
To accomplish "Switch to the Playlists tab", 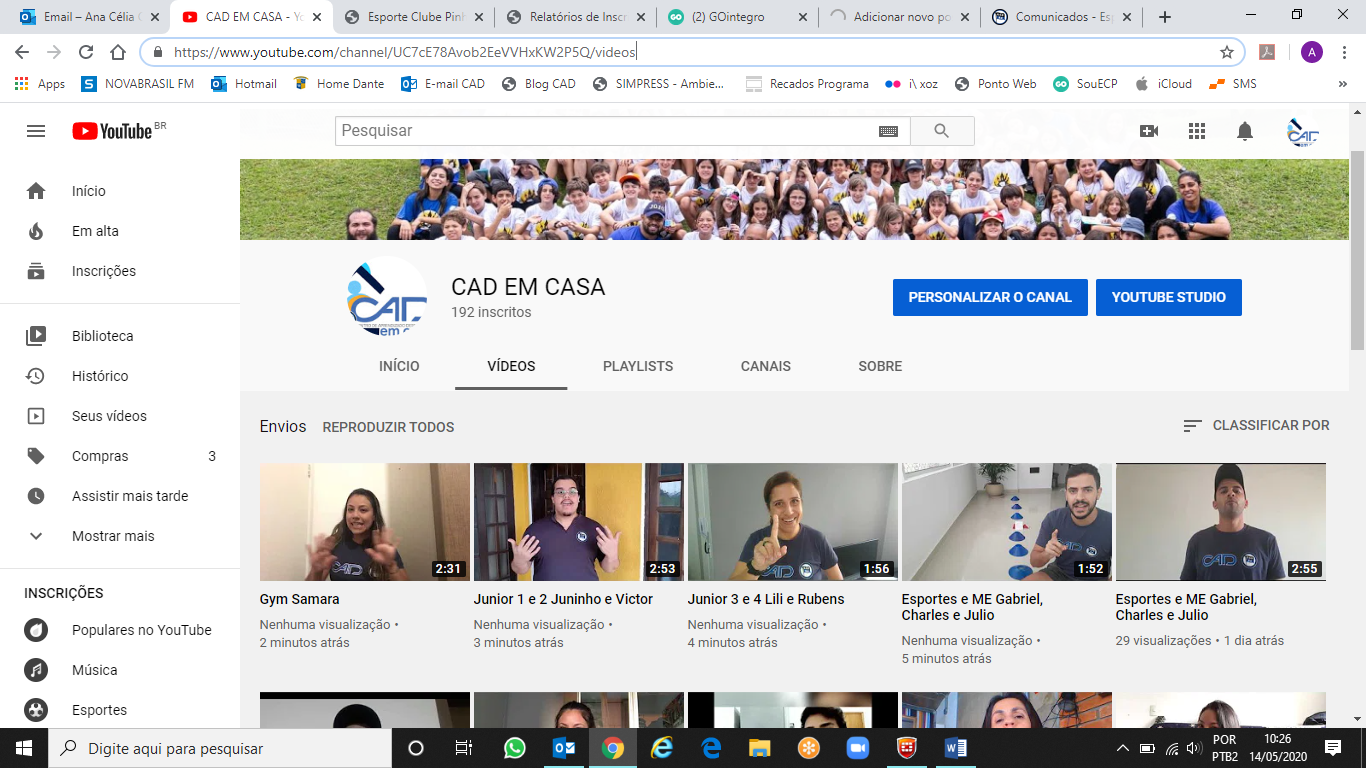I will [x=638, y=366].
